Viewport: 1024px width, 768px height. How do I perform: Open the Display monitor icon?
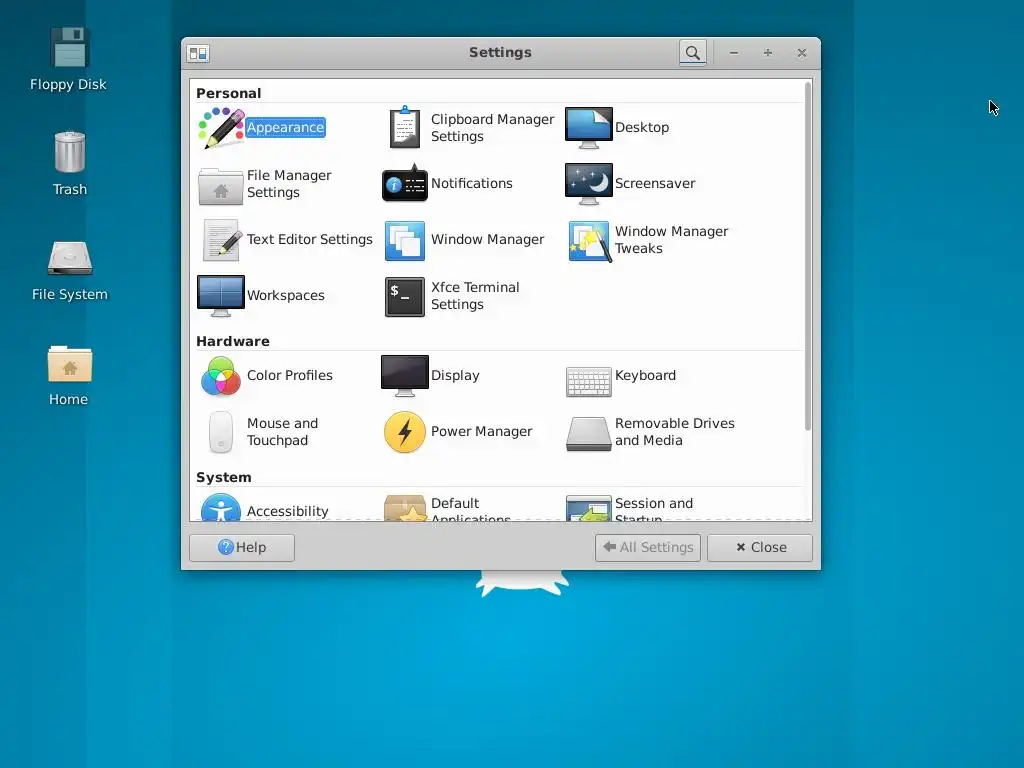point(405,376)
